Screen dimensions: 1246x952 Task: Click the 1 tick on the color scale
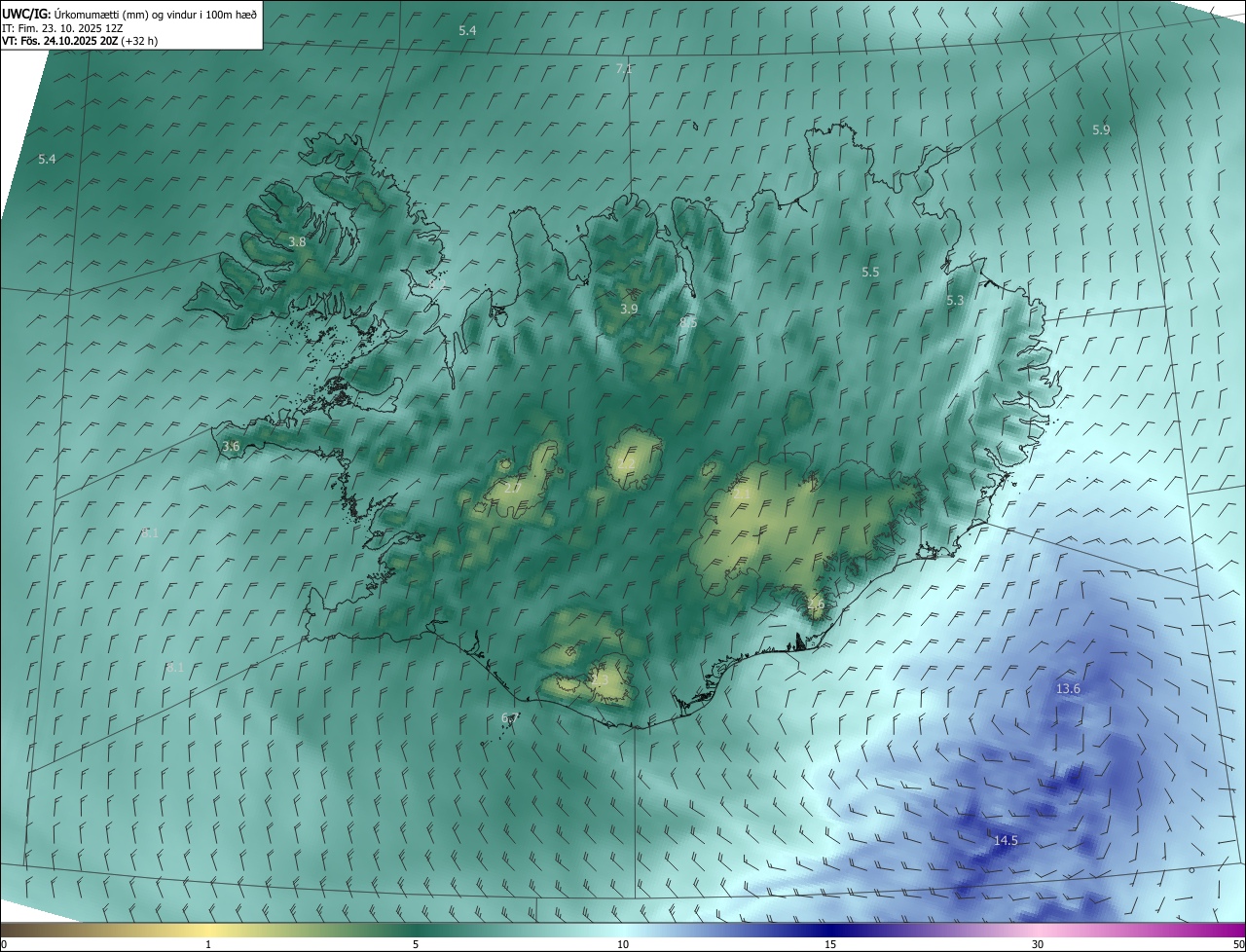[x=208, y=945]
